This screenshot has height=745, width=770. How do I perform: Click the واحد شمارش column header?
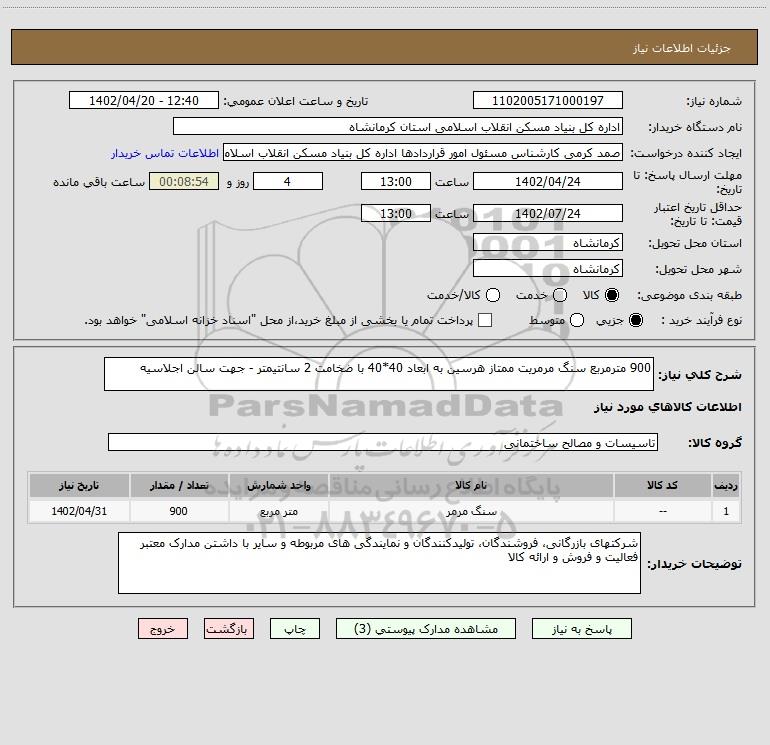[x=278, y=485]
